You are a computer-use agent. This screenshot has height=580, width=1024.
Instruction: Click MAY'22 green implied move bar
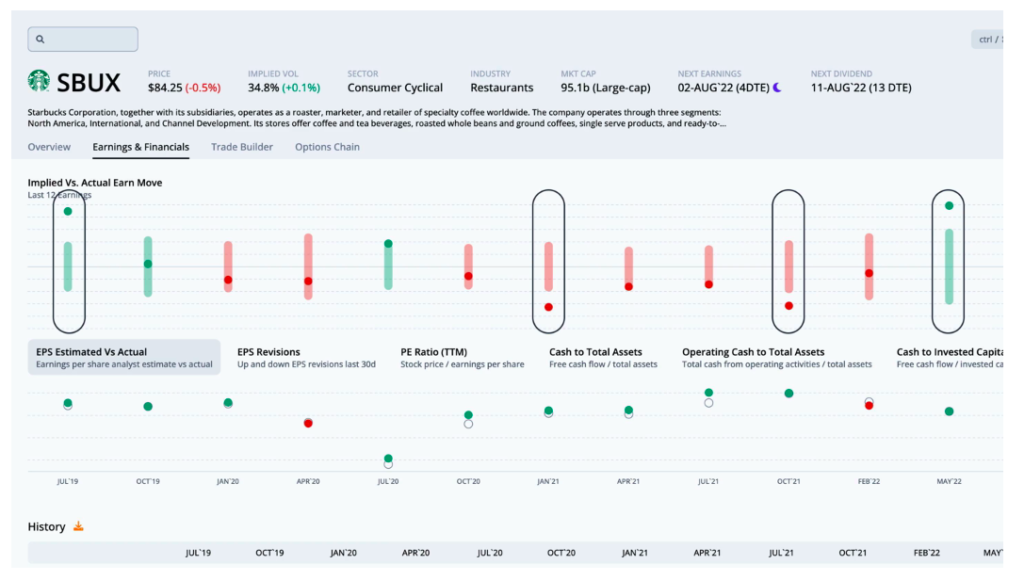coord(949,266)
